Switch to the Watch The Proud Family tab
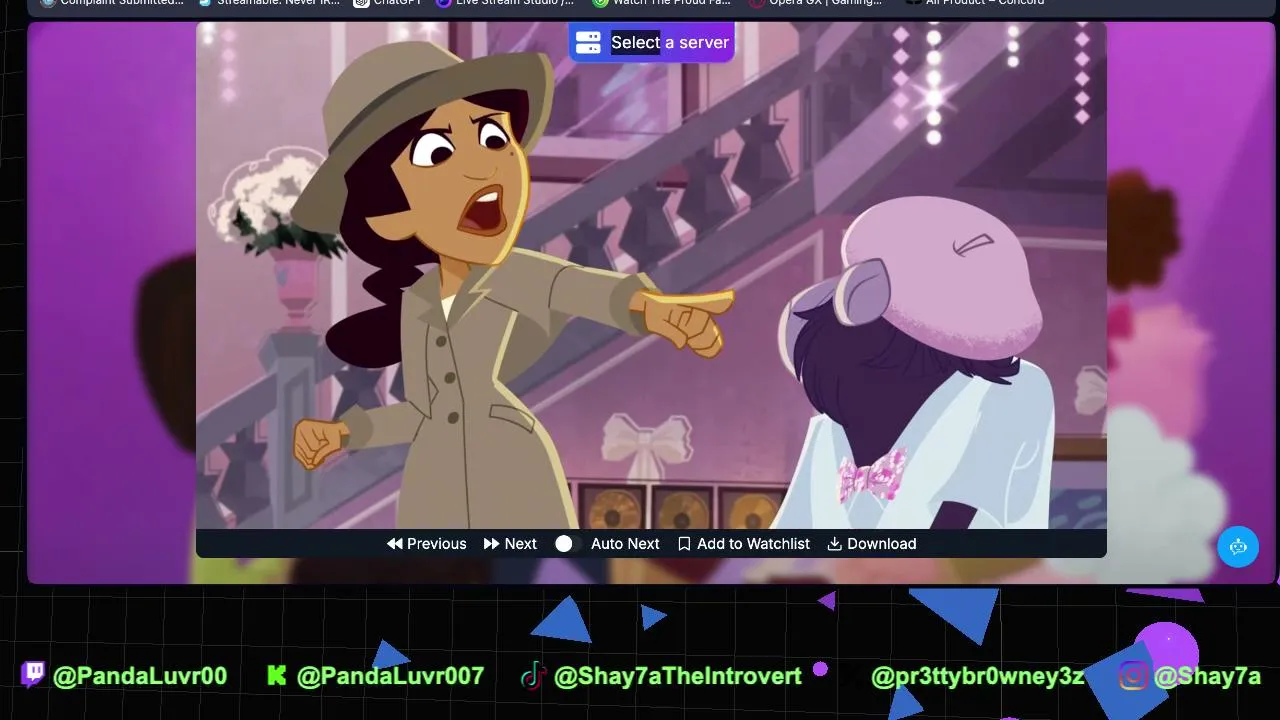The image size is (1280, 720). tap(662, 3)
